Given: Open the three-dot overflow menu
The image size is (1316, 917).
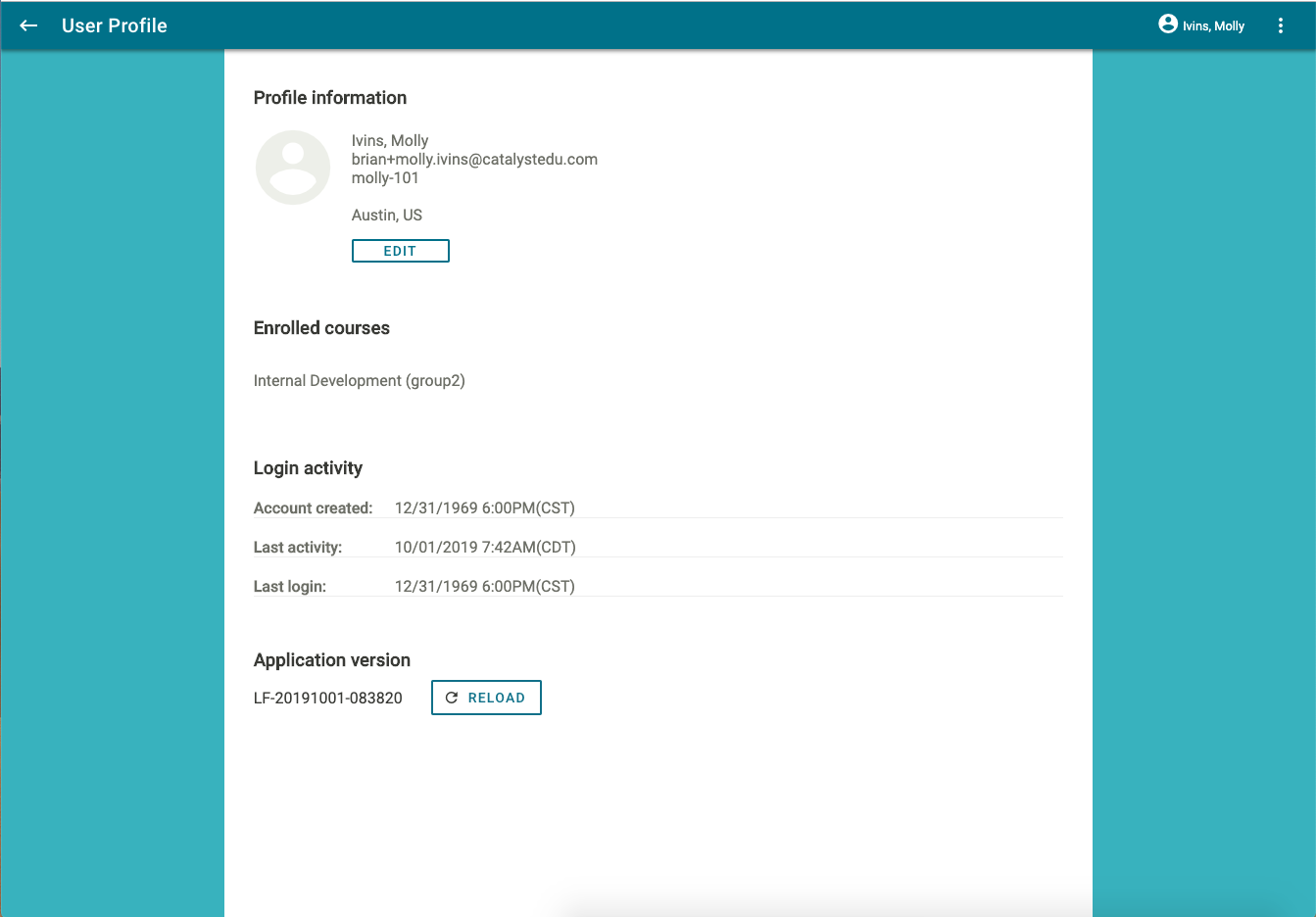Looking at the screenshot, I should coord(1281,25).
